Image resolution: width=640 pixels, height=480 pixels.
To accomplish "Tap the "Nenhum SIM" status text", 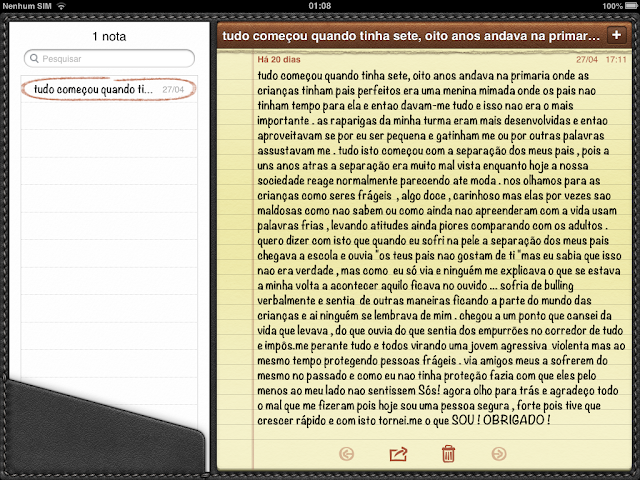I will coord(27,6).
